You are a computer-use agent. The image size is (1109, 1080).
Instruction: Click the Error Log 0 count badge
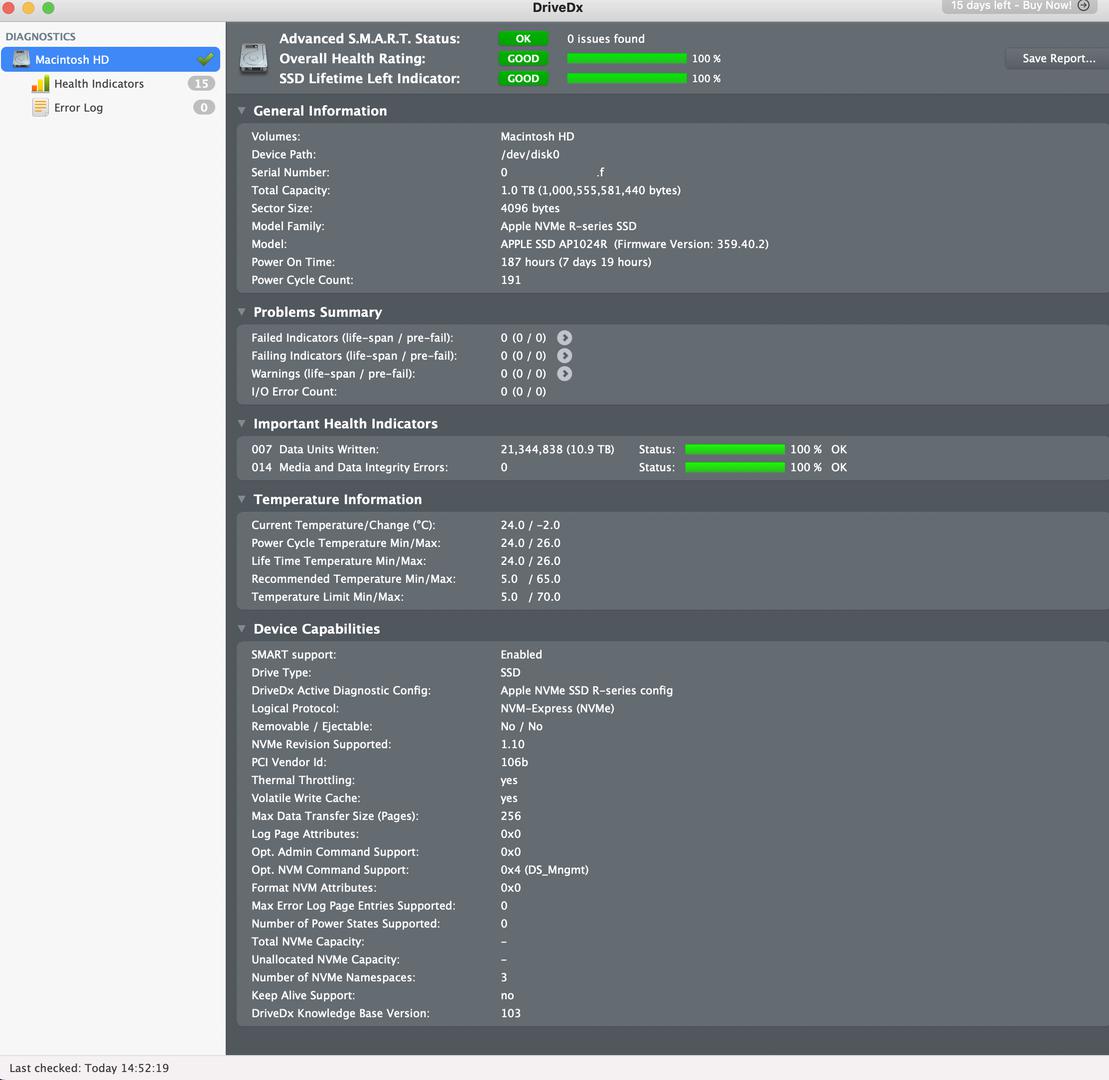[x=204, y=108]
